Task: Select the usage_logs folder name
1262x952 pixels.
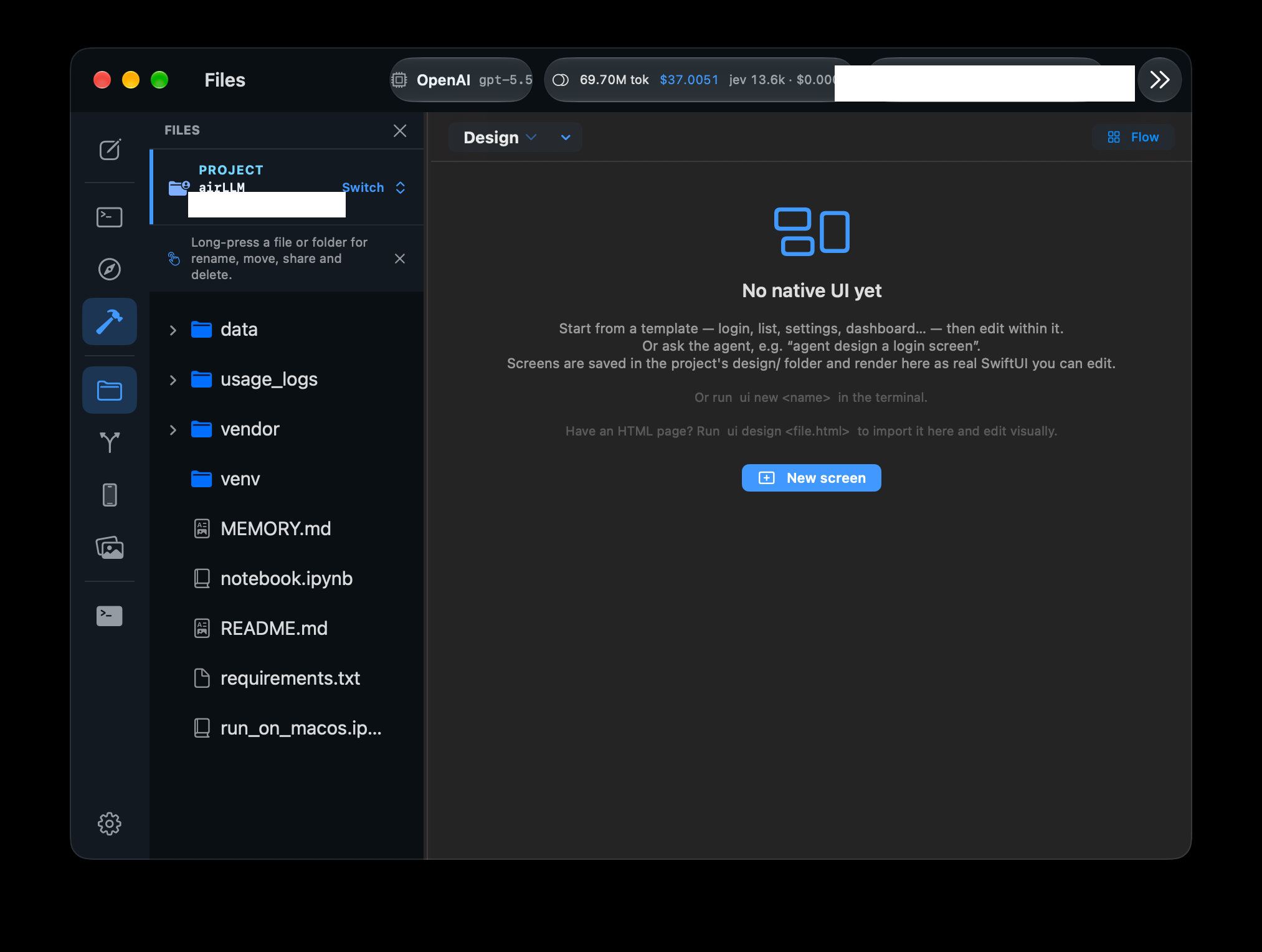Action: tap(269, 379)
